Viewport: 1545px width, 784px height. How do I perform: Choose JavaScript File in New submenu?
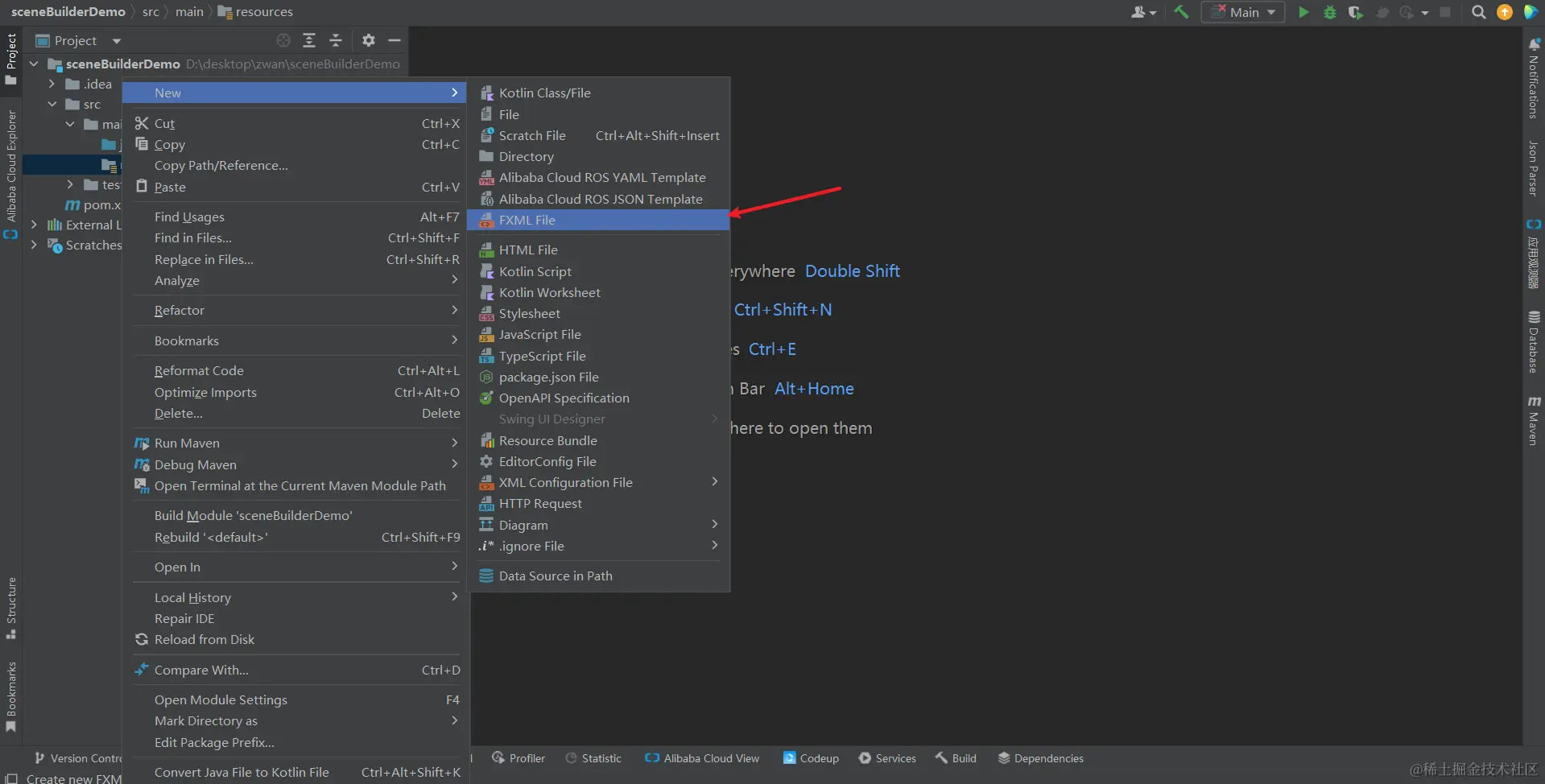pos(598,334)
